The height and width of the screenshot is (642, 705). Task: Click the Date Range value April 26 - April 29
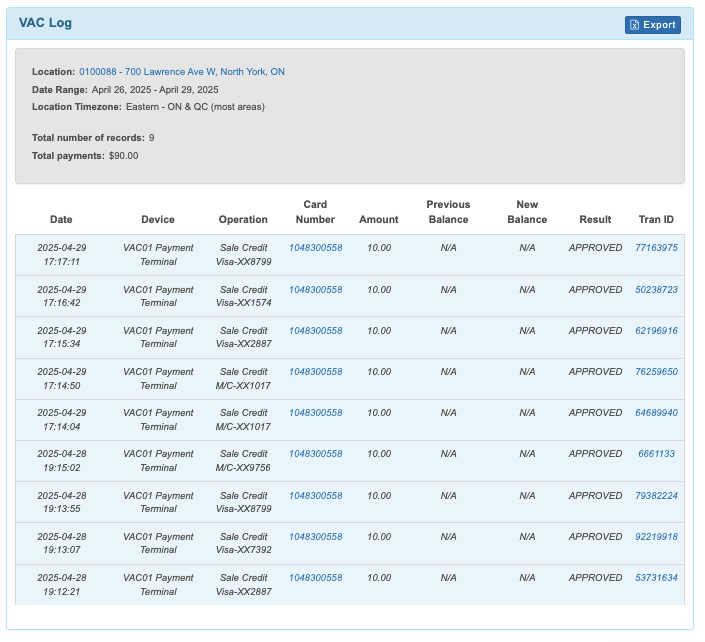[x=155, y=90]
